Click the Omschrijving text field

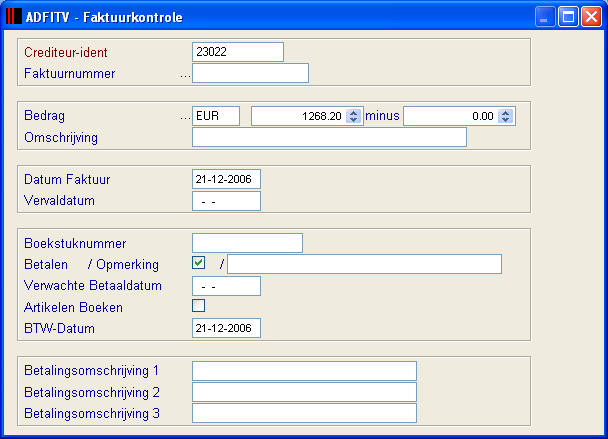330,137
